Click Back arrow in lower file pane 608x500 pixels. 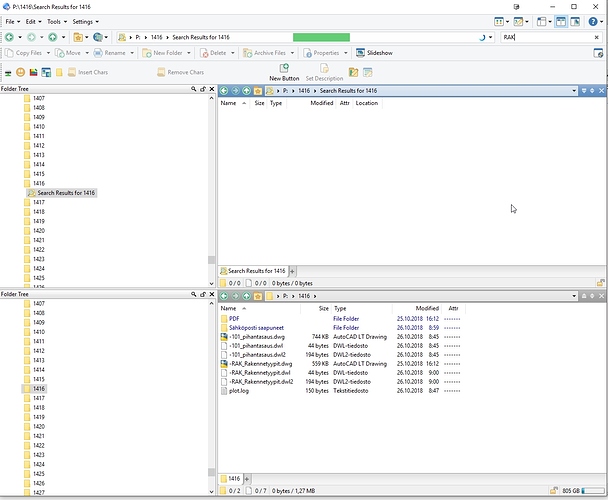[x=224, y=296]
